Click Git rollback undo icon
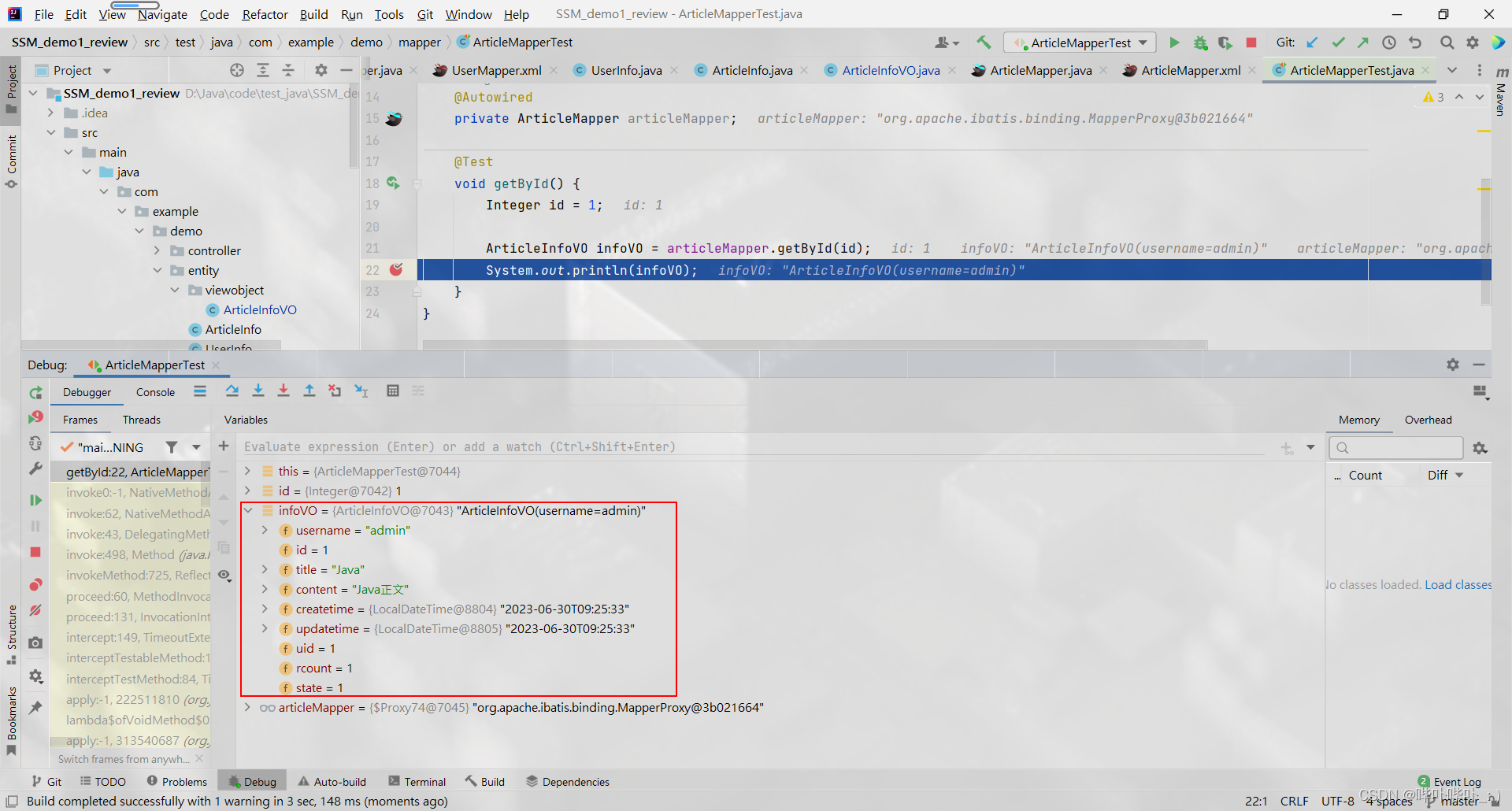The width and height of the screenshot is (1512, 811). [x=1415, y=43]
